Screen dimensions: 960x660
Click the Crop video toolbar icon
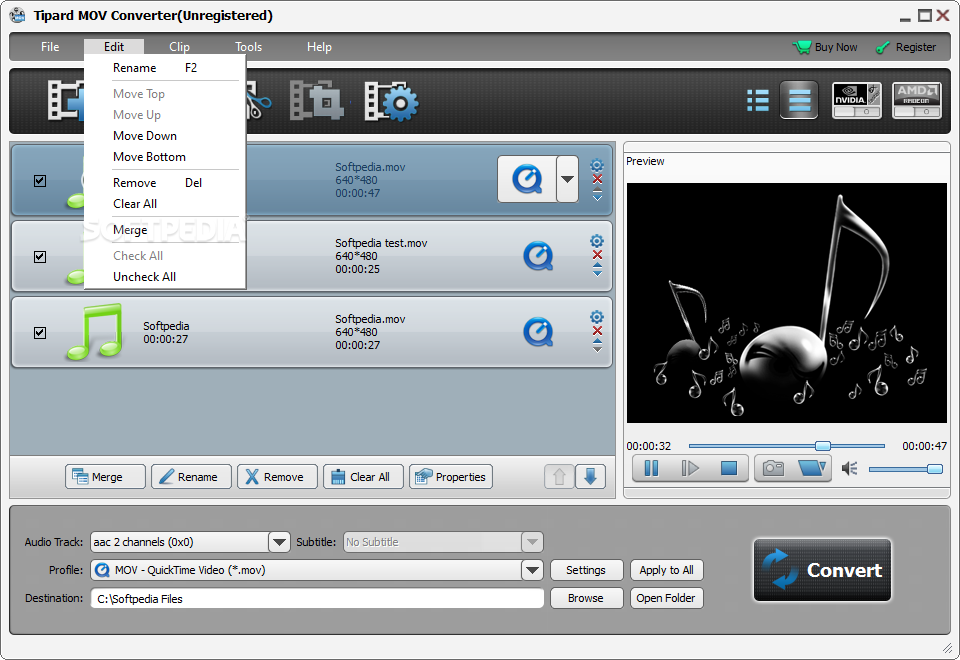pos(316,100)
